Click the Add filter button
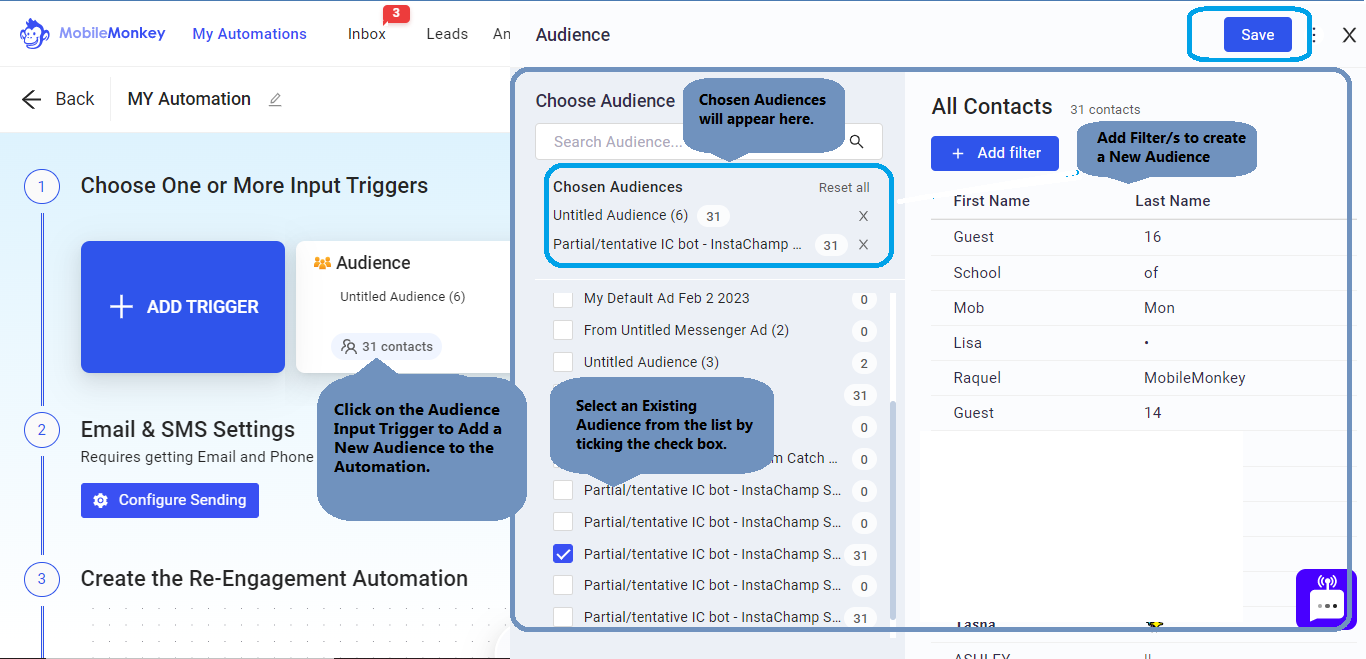Image resolution: width=1366 pixels, height=659 pixels. [x=995, y=153]
